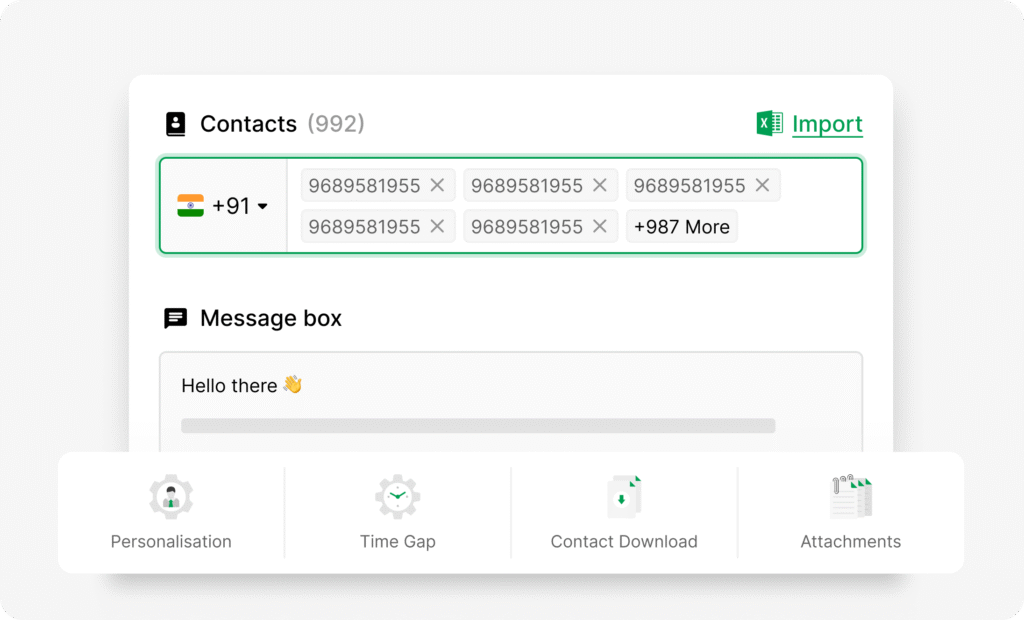
Task: Remove the middle 9689581955 chip in top row
Action: coord(599,185)
